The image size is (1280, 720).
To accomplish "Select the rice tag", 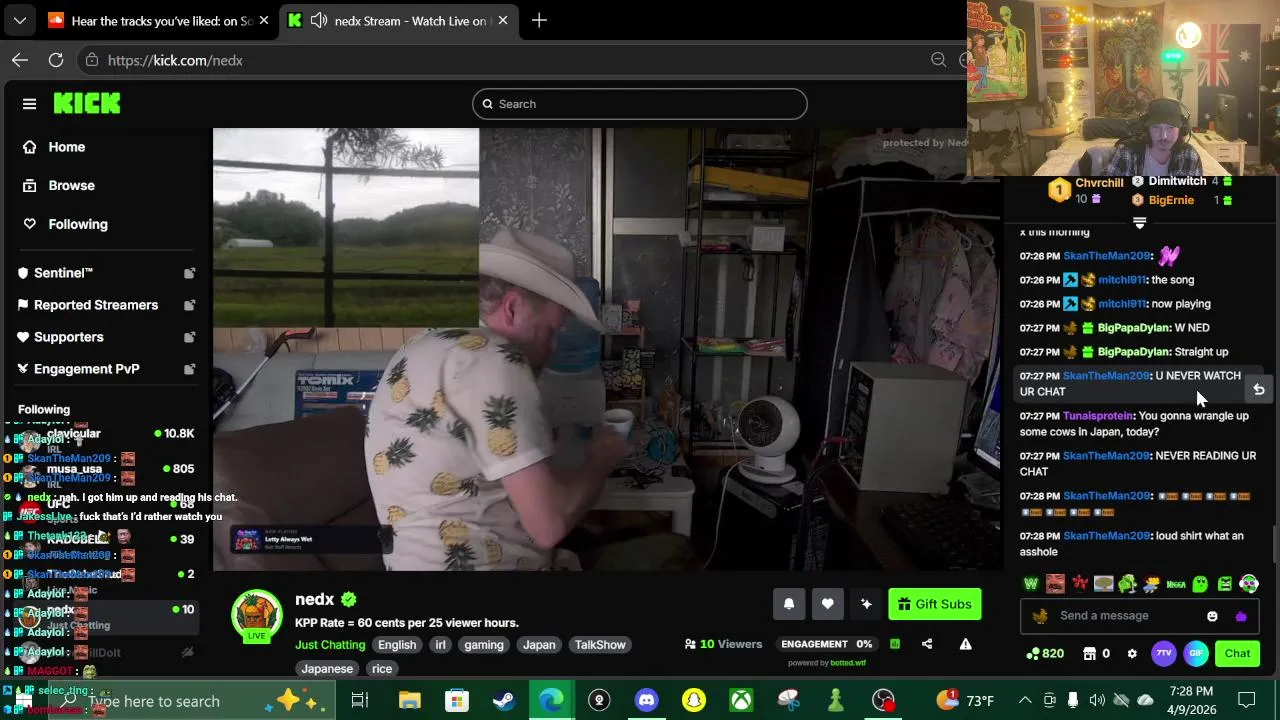I will (x=382, y=669).
